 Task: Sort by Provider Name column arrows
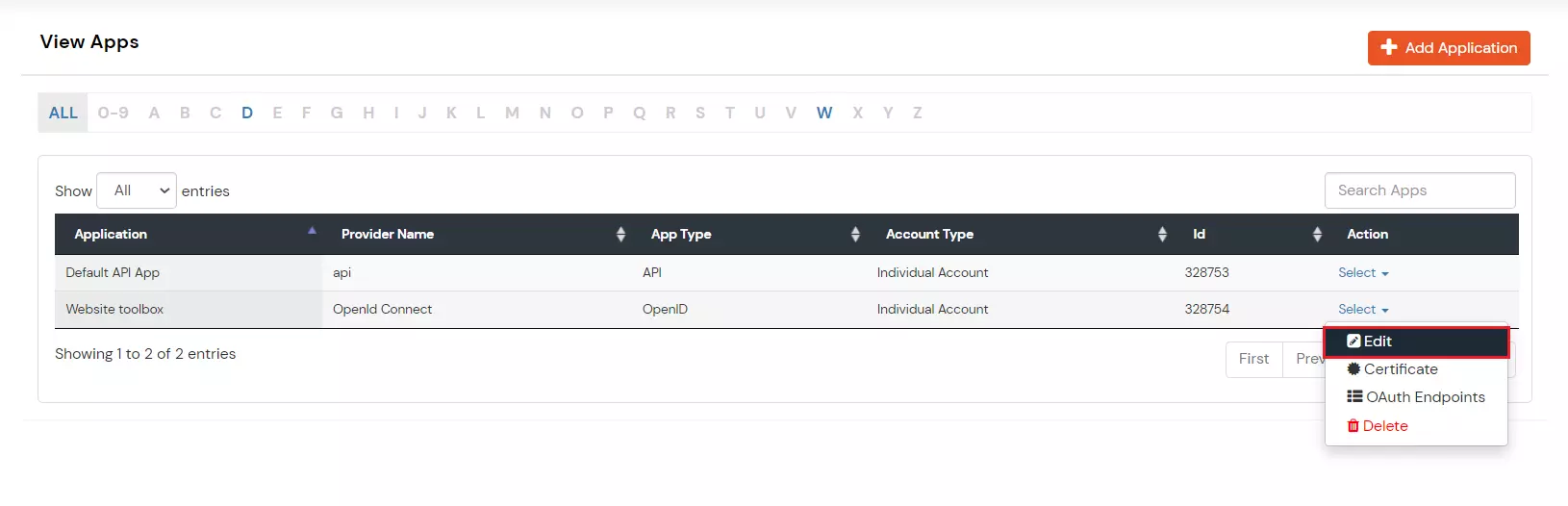[x=620, y=234]
